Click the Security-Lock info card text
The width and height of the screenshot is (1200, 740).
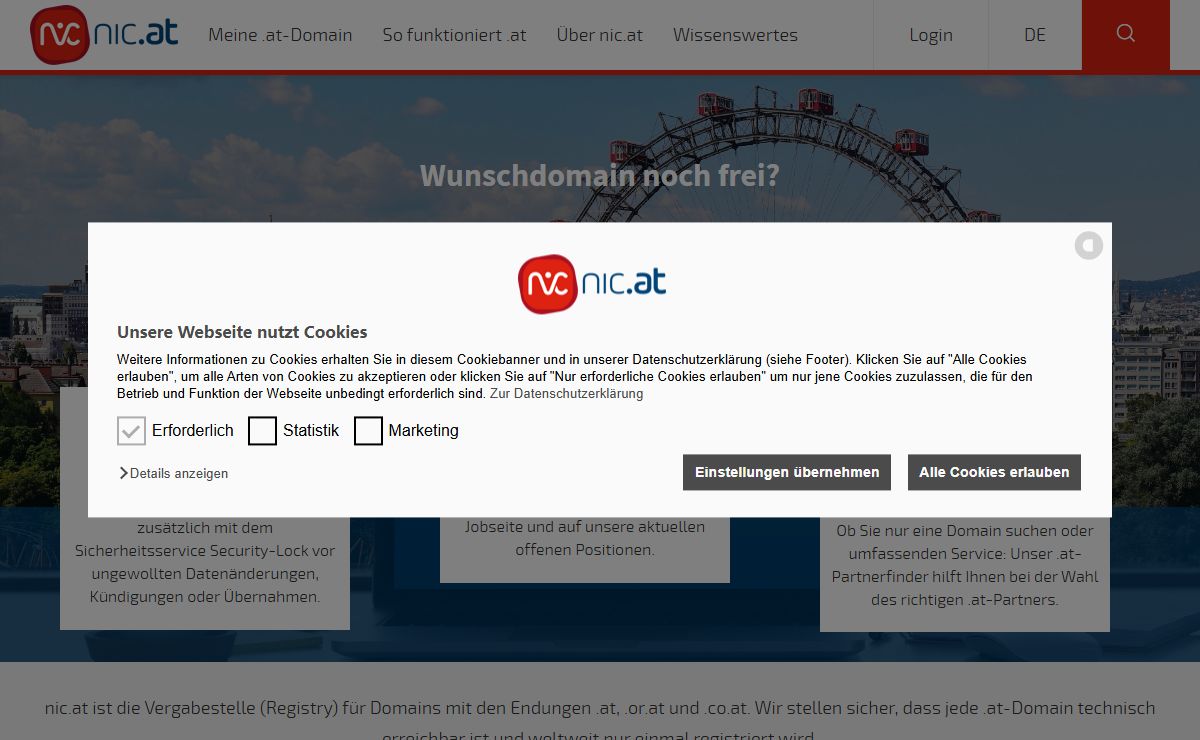point(205,562)
